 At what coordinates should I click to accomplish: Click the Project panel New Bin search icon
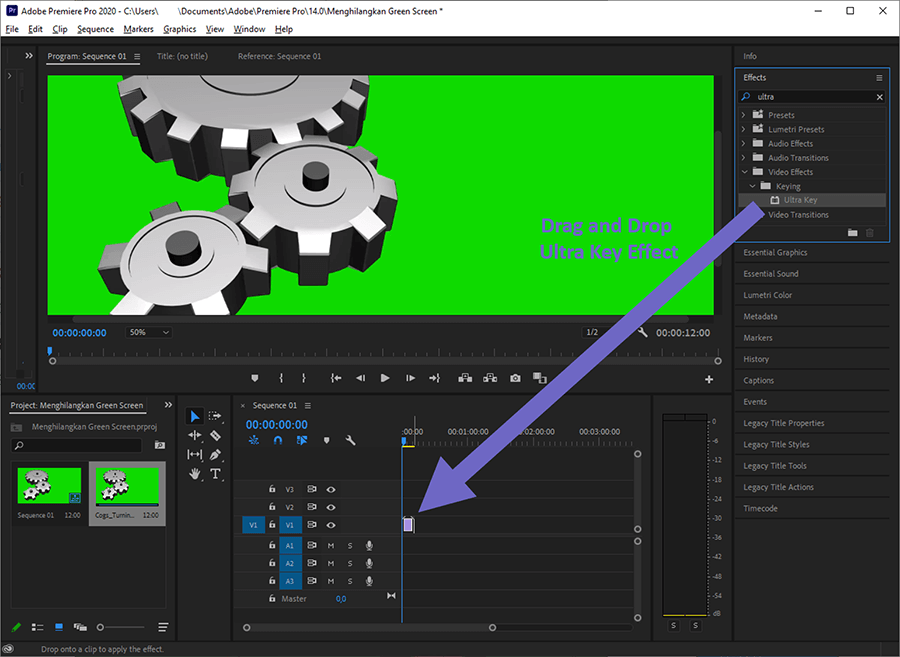click(x=160, y=445)
